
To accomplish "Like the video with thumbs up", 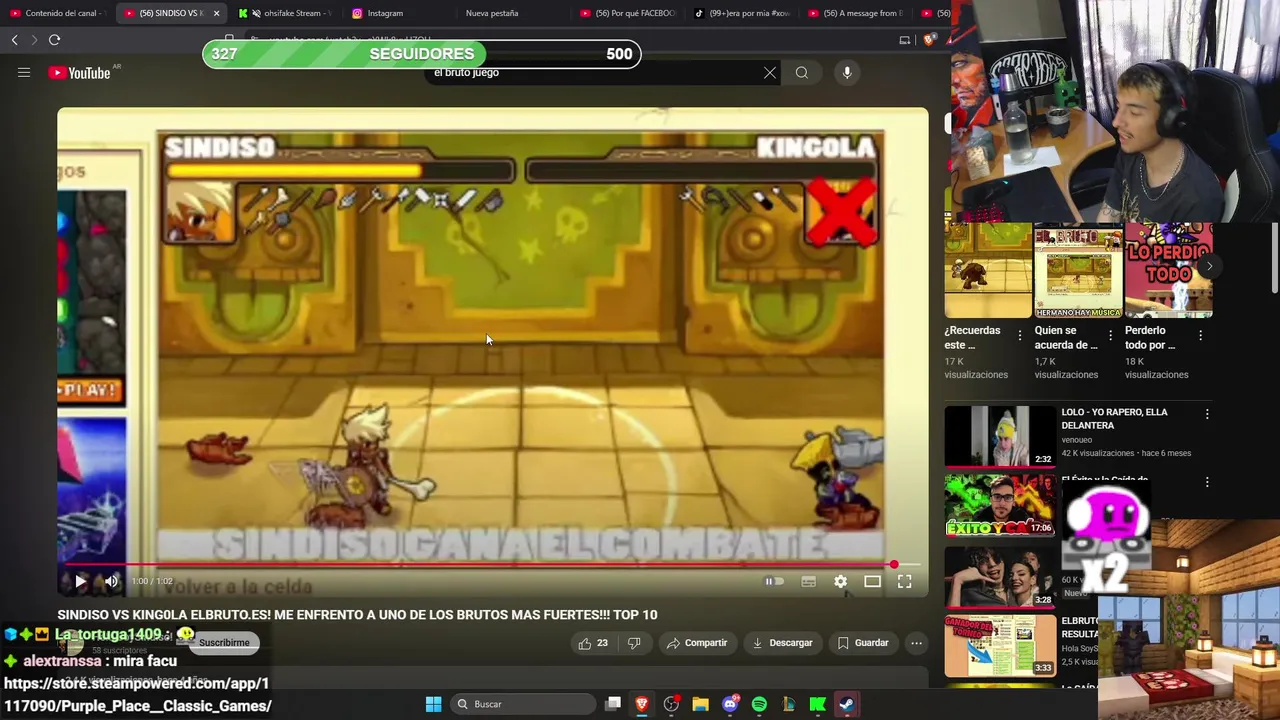I will coord(593,643).
